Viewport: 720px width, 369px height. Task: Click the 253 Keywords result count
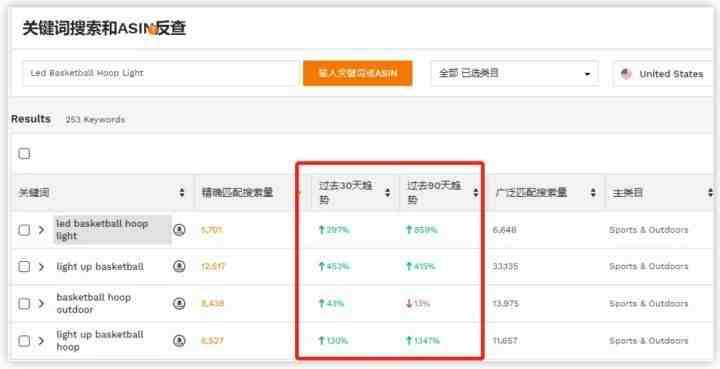pyautogui.click(x=95, y=120)
